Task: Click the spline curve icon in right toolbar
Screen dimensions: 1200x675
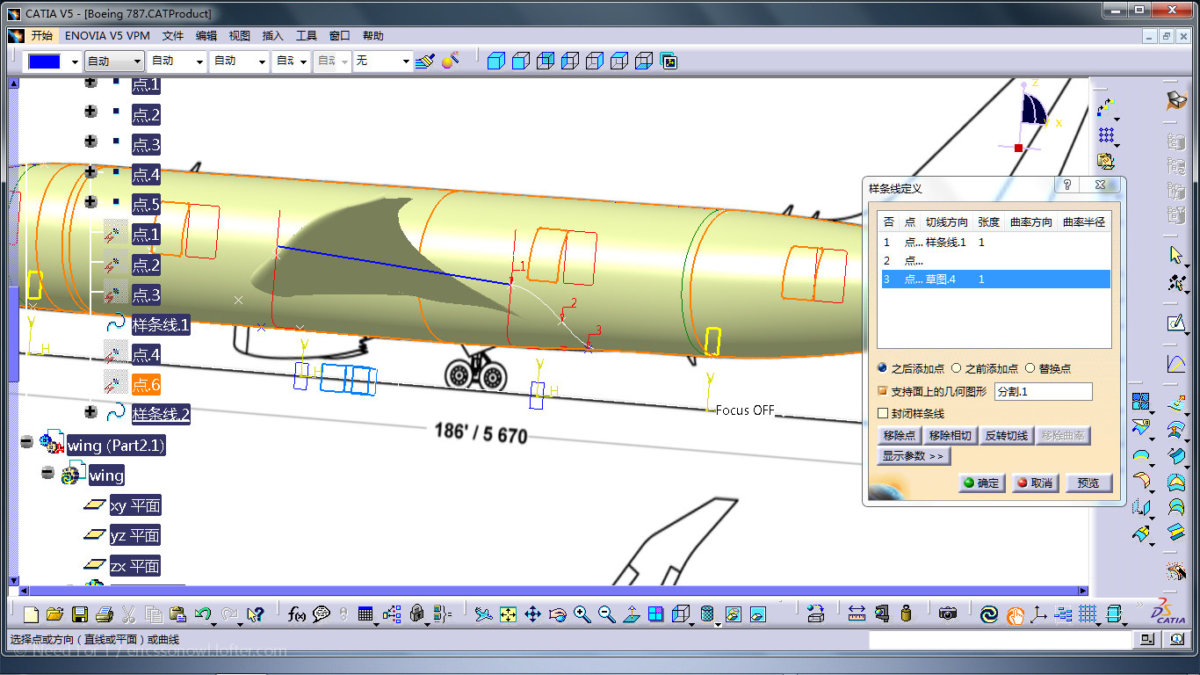Action: tap(1176, 364)
